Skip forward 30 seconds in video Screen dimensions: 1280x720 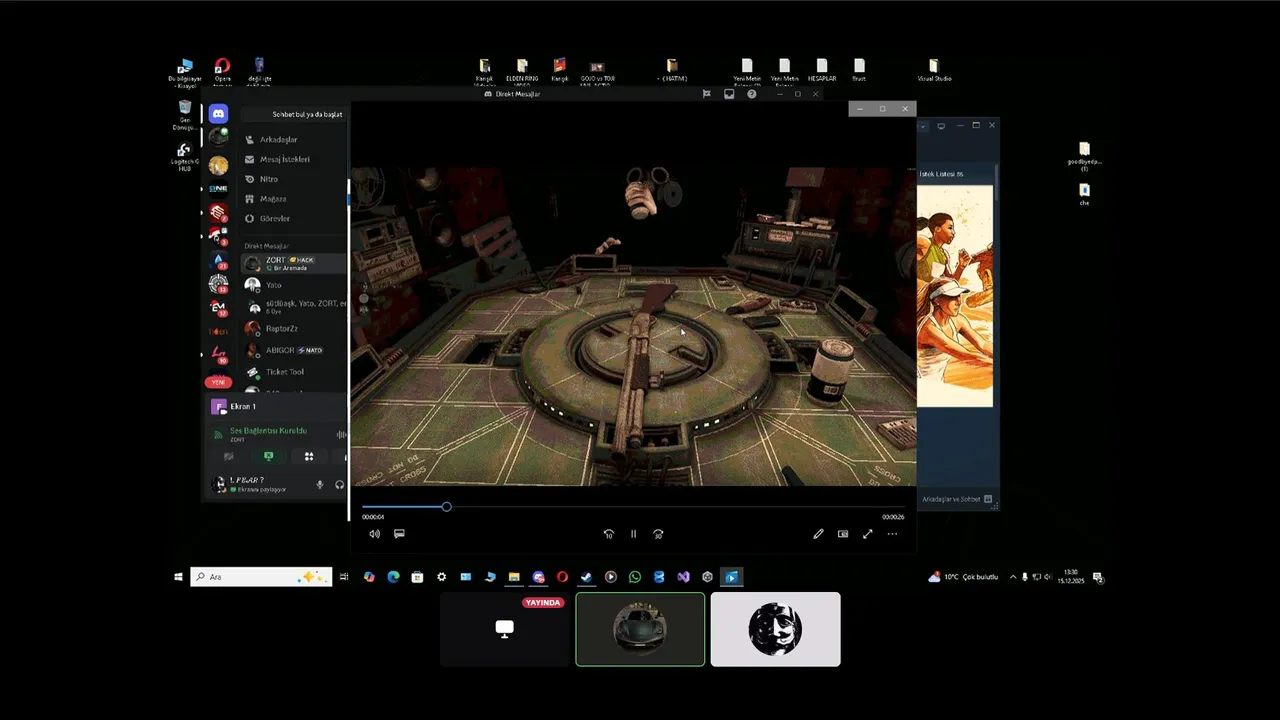pos(658,534)
